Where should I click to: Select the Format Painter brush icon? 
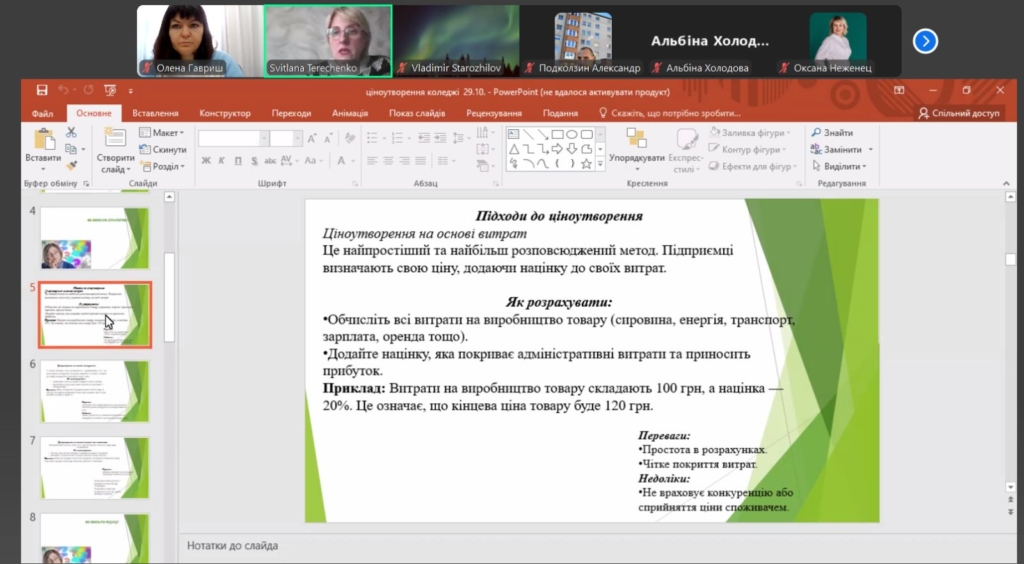point(71,166)
